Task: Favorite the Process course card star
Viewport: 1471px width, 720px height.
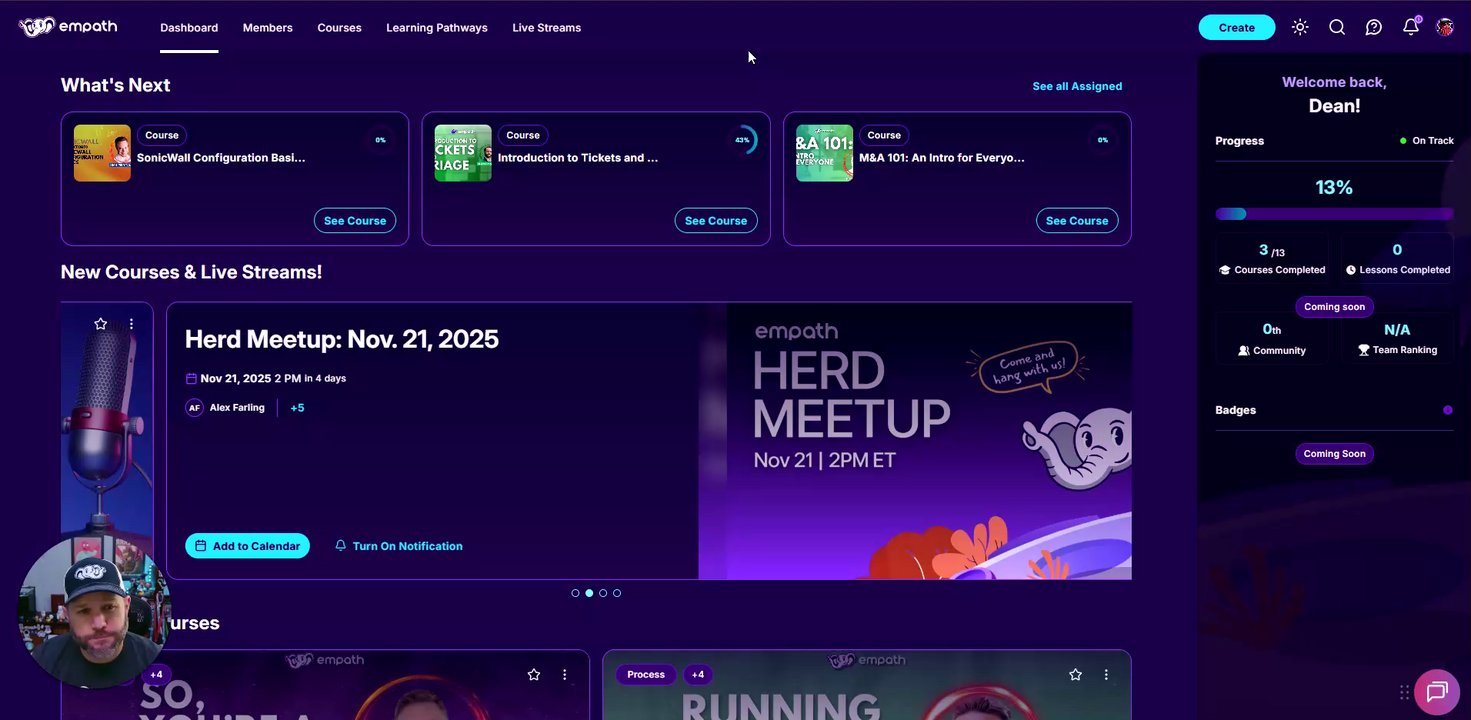Action: click(1075, 675)
